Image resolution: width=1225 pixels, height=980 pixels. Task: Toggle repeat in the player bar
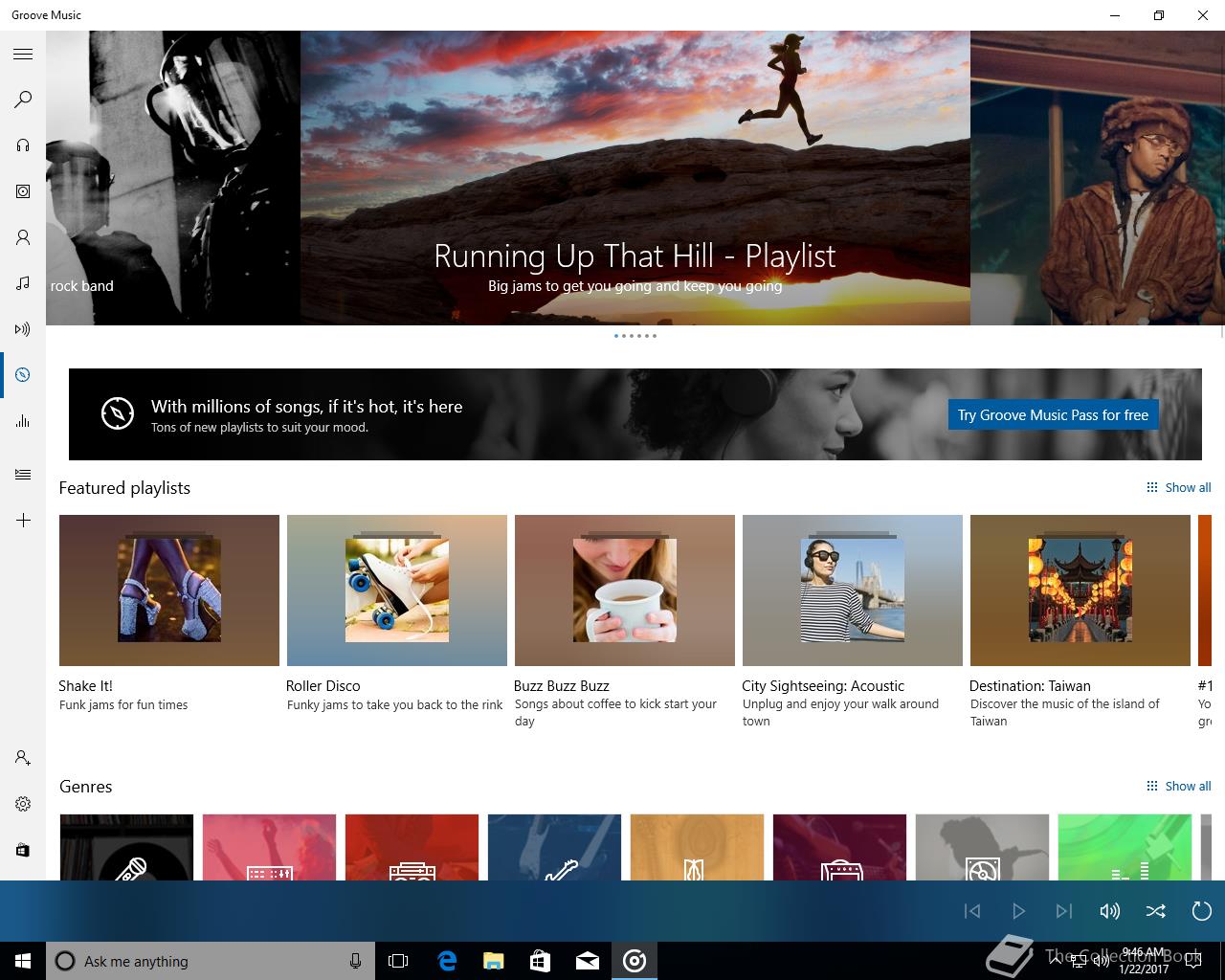[x=1202, y=911]
